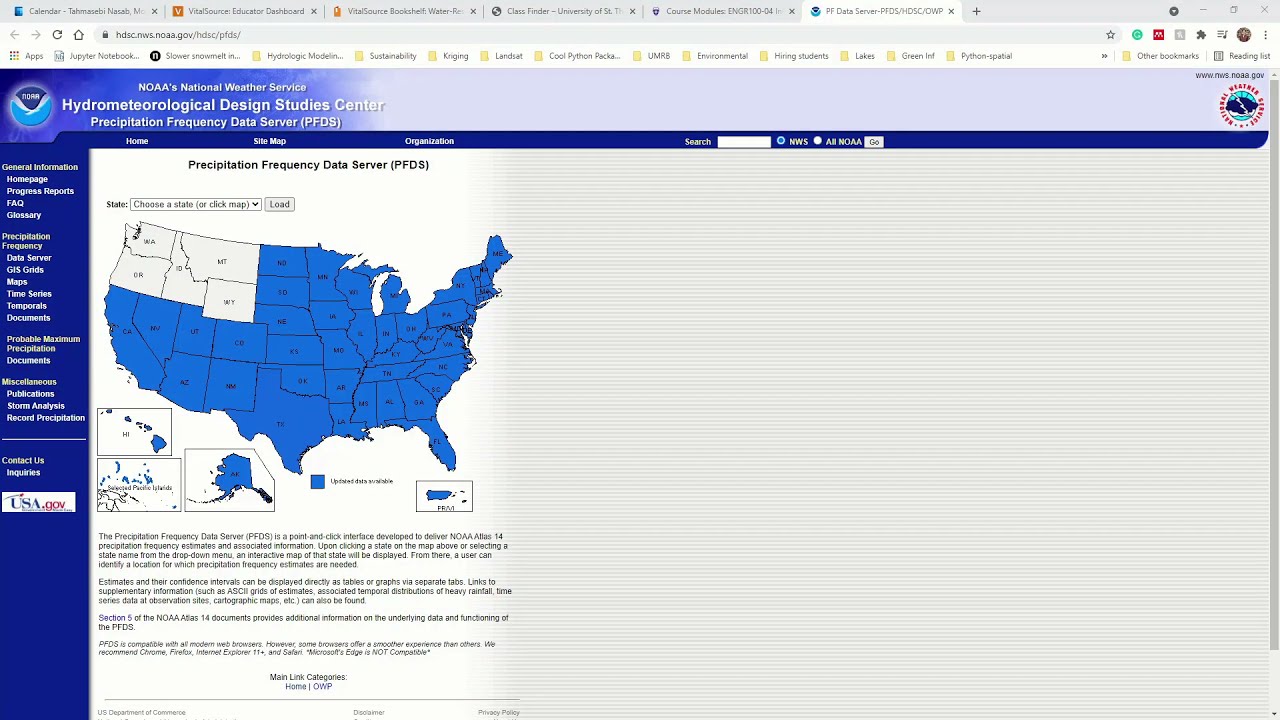1280x720 pixels.
Task: Open the State selection dropdown
Action: click(x=195, y=204)
